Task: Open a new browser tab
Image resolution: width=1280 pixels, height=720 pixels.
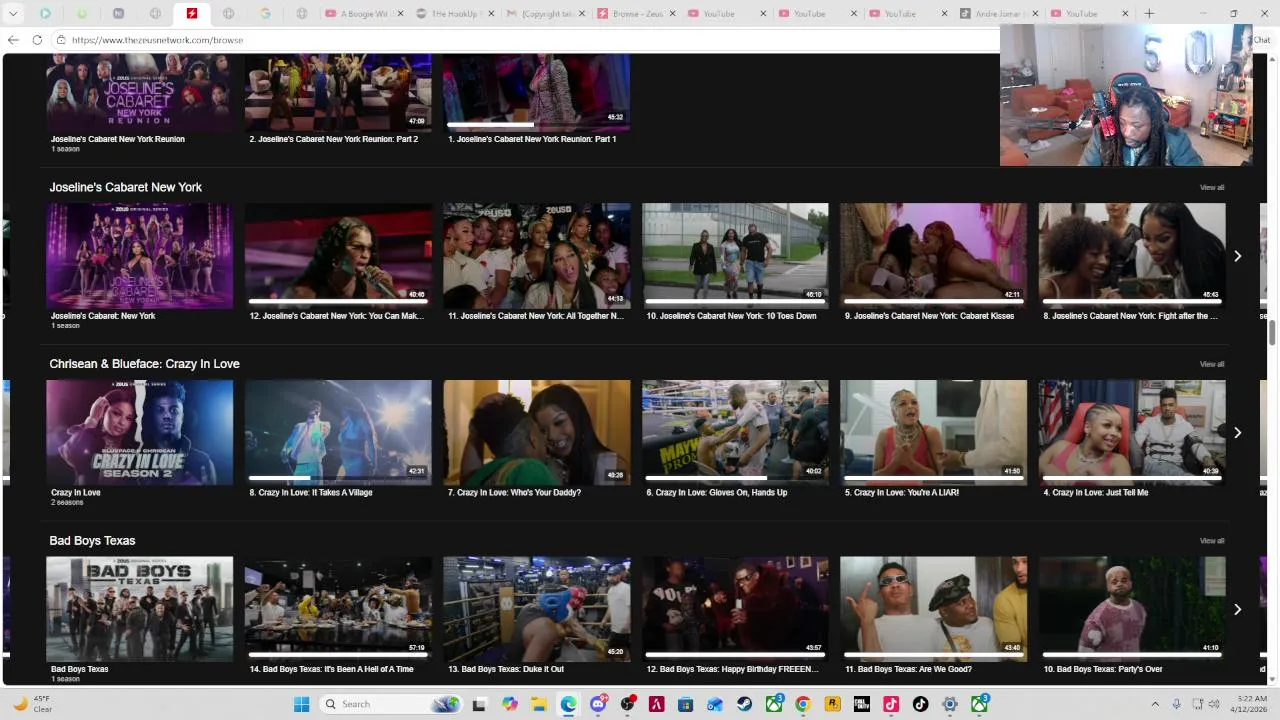Action: point(1149,13)
